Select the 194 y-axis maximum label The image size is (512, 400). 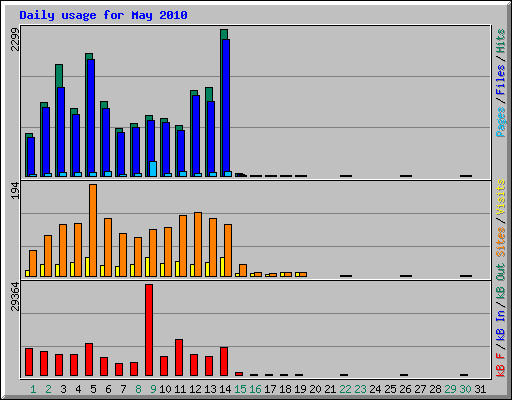point(15,191)
